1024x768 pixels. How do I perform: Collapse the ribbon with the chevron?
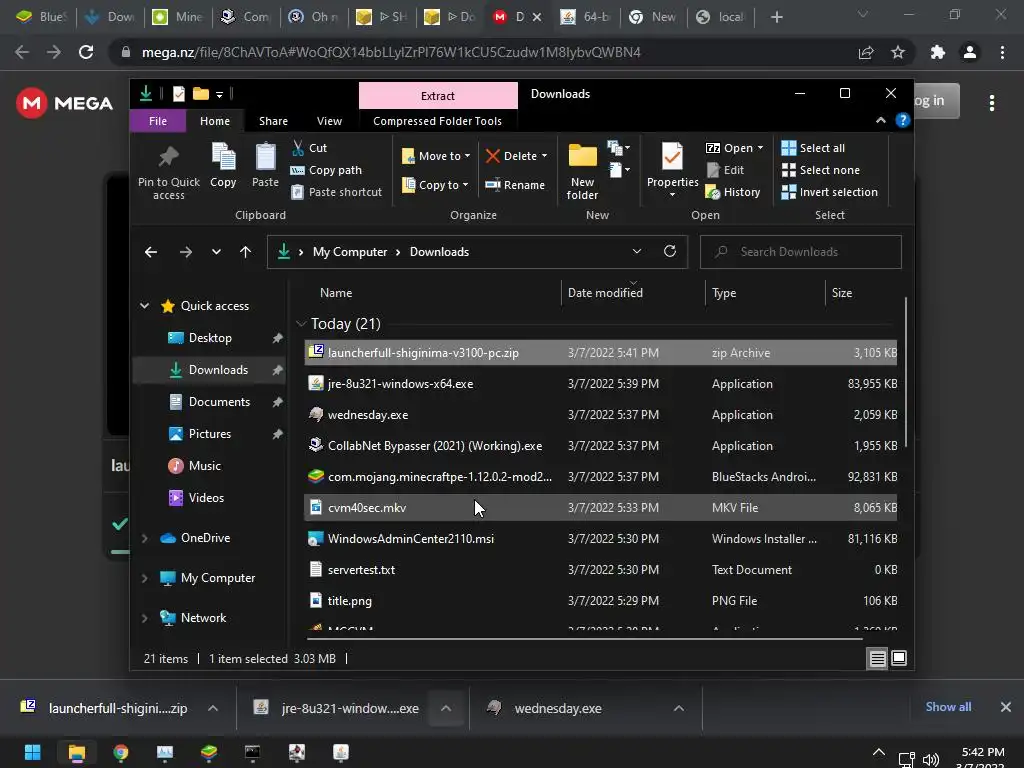pyautogui.click(x=880, y=120)
